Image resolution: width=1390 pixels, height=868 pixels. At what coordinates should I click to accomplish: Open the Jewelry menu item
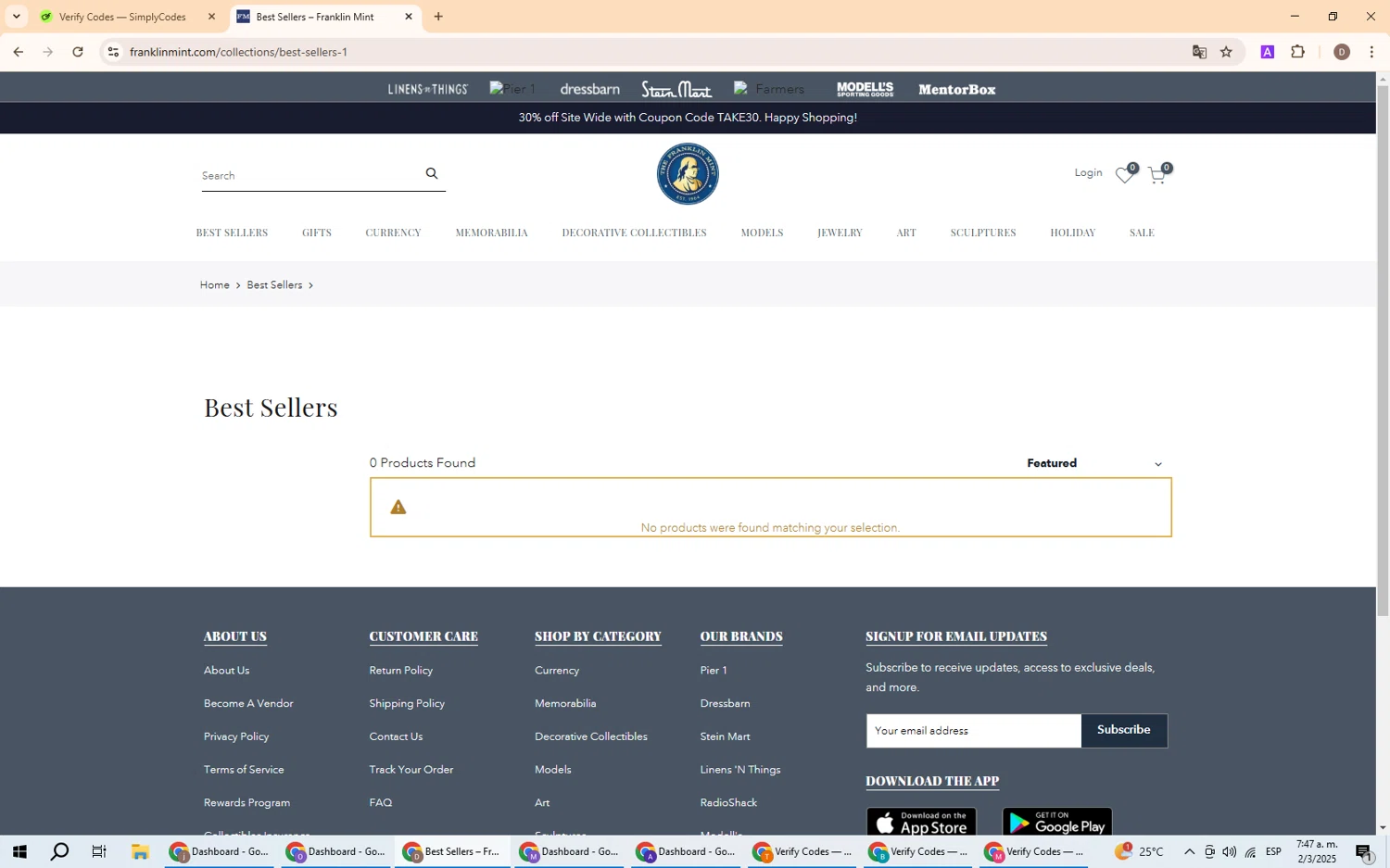click(840, 233)
